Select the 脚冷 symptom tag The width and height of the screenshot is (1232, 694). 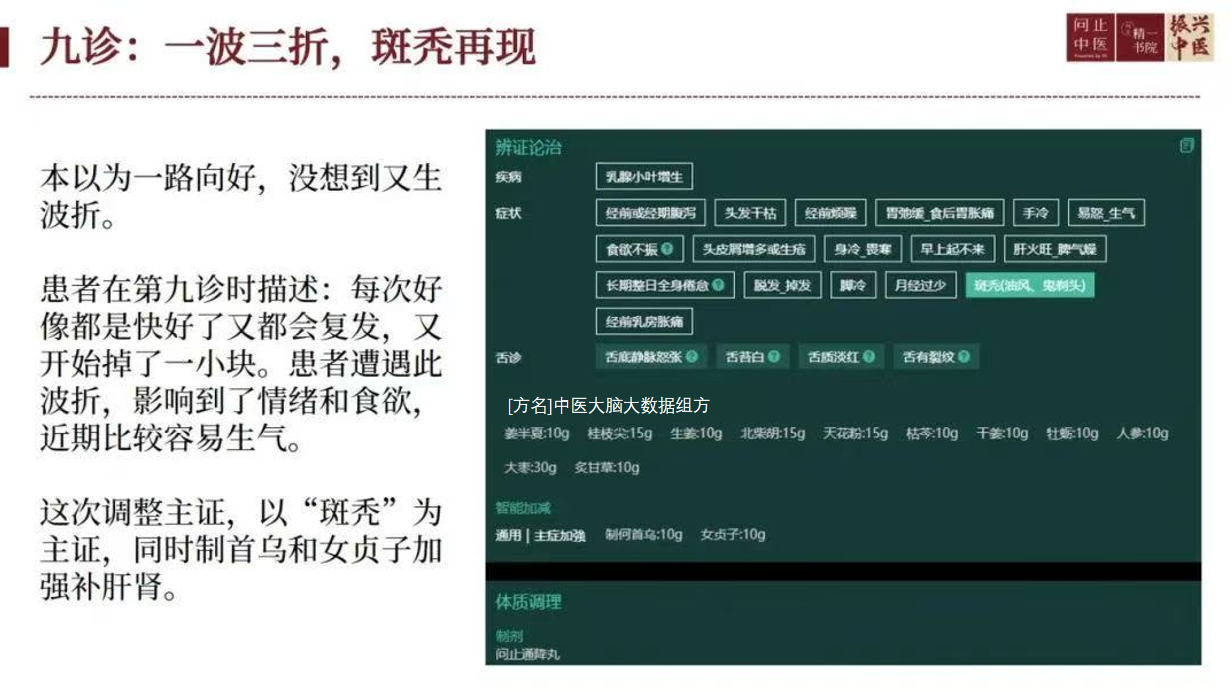pyautogui.click(x=853, y=285)
